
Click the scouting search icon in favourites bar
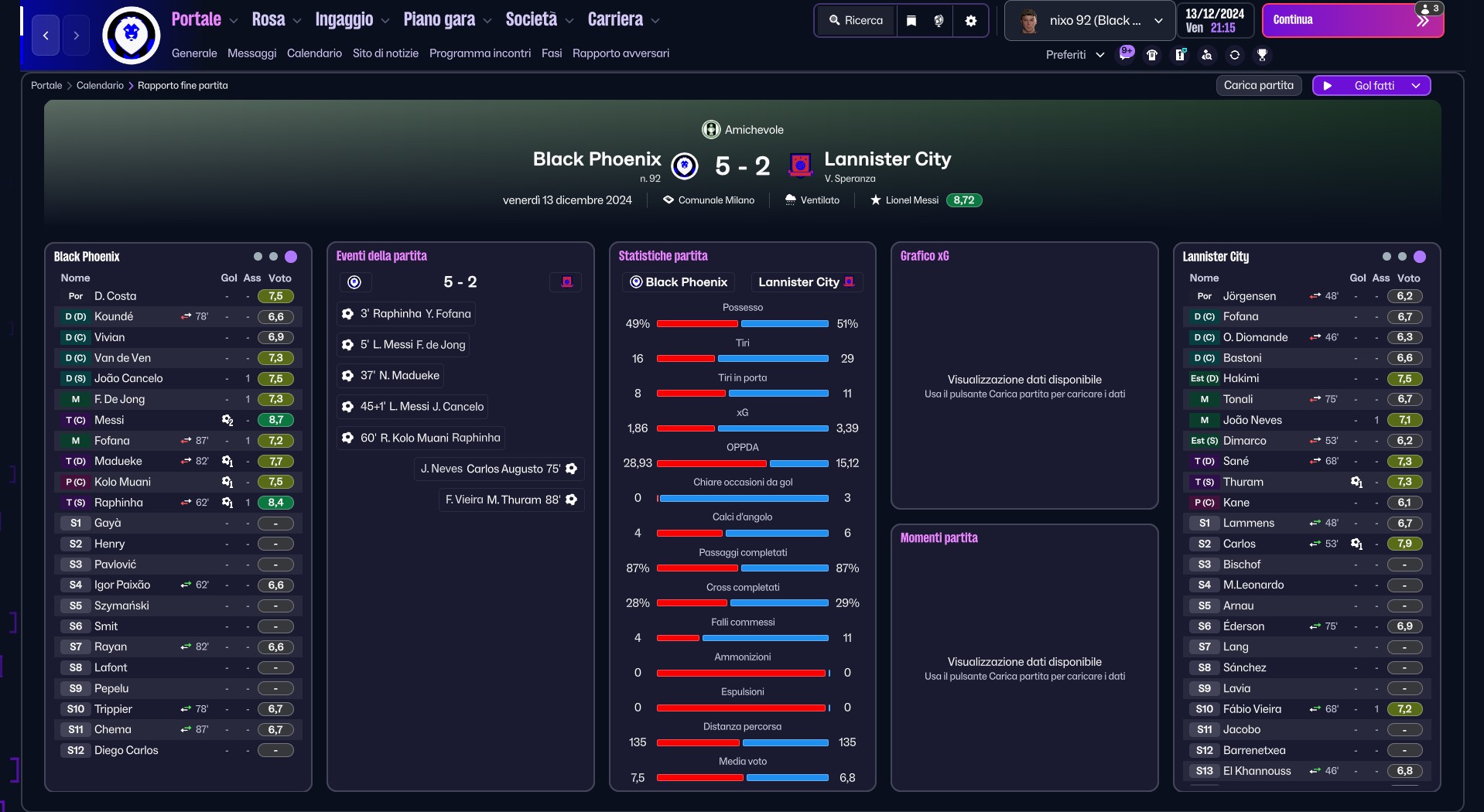coord(1207,55)
